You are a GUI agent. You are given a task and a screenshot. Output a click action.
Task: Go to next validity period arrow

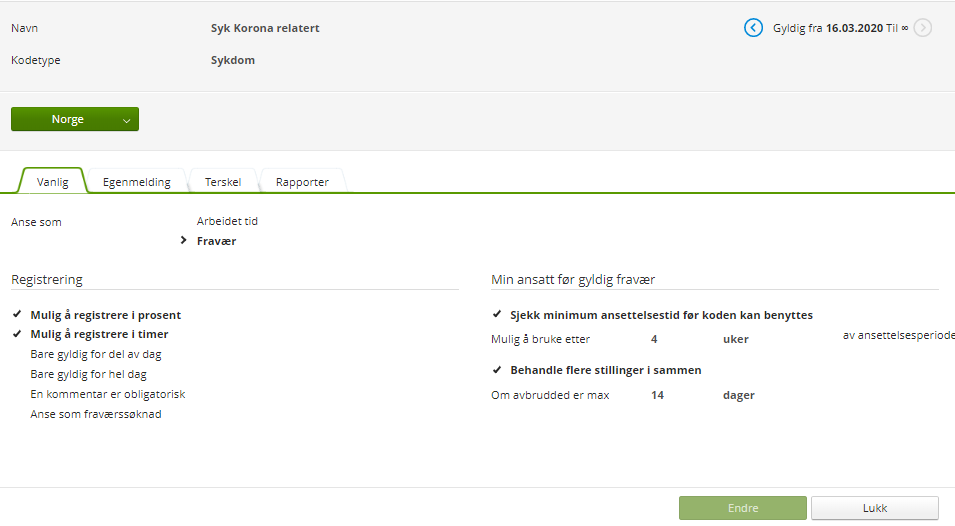pos(923,28)
